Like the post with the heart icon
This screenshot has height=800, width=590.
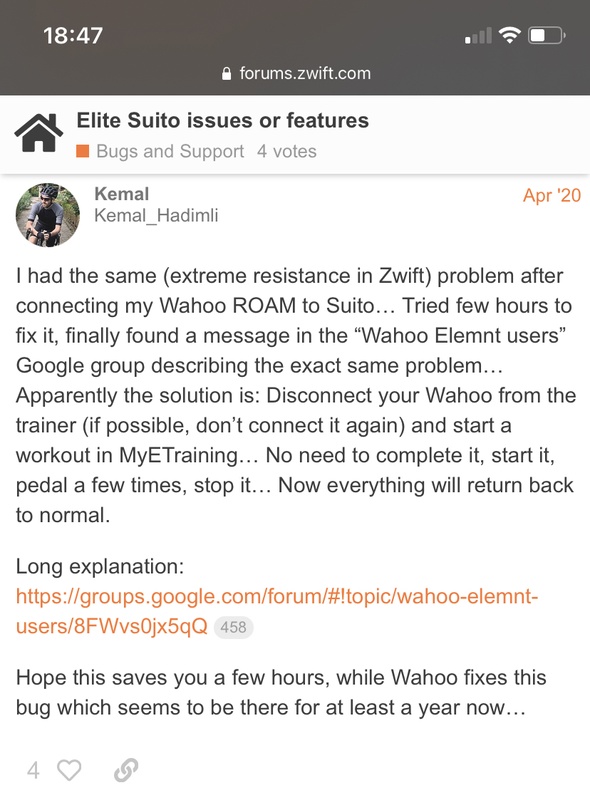[69, 770]
